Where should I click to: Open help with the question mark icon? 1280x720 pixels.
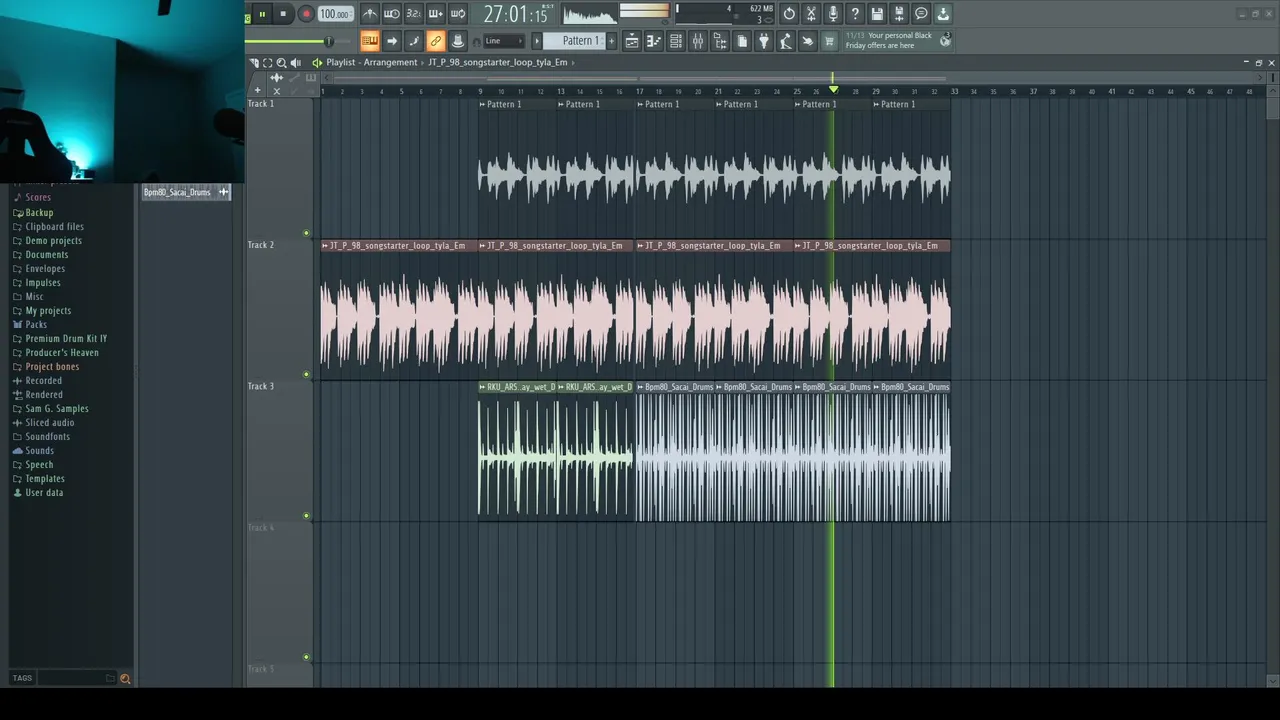(855, 14)
